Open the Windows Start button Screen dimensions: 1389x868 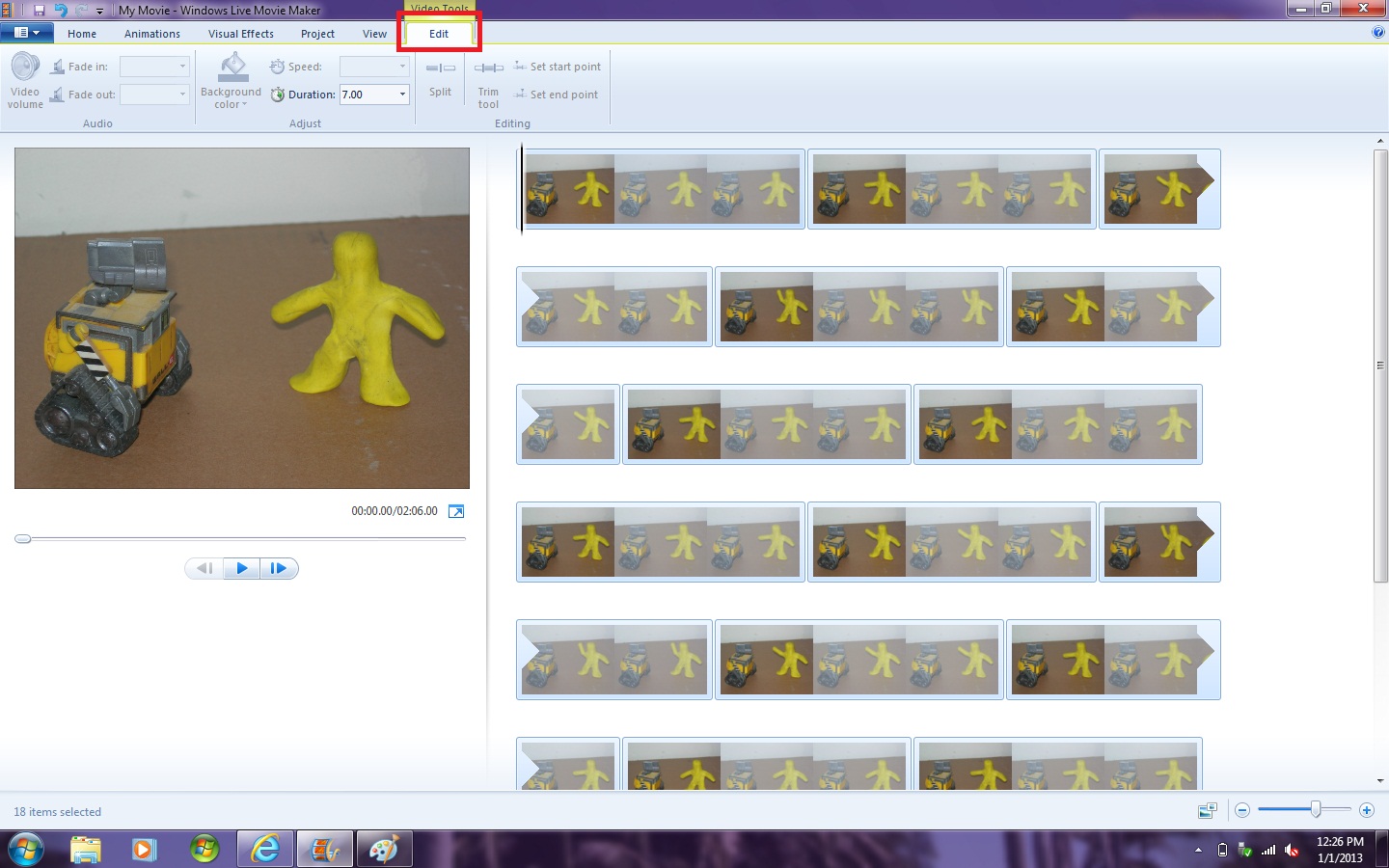tap(25, 850)
